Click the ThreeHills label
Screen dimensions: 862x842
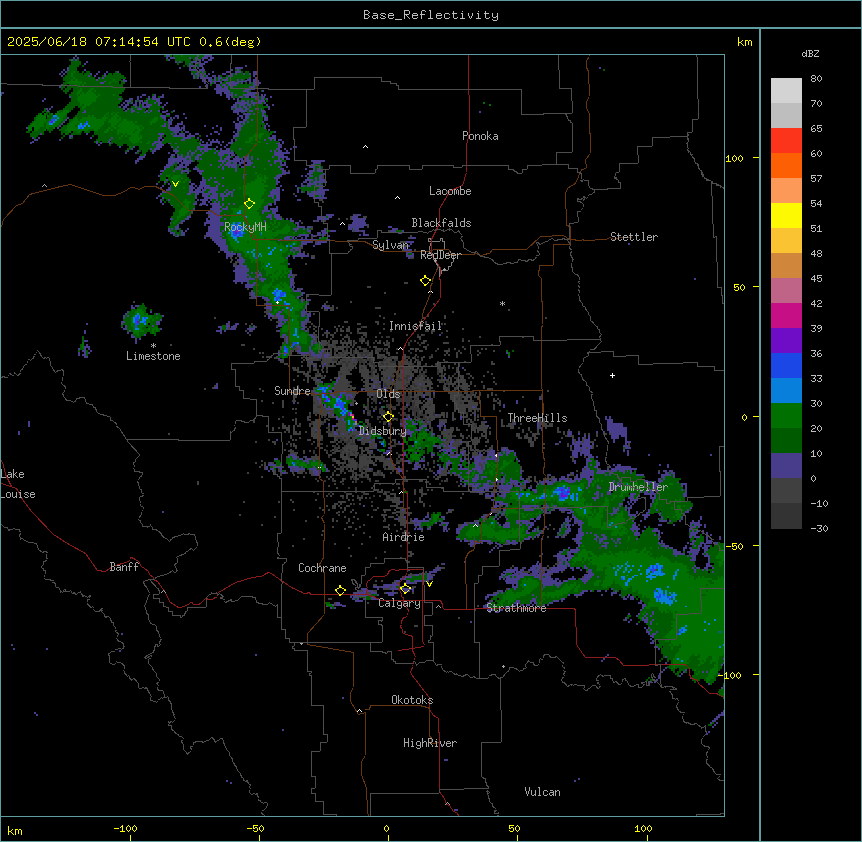tap(537, 418)
